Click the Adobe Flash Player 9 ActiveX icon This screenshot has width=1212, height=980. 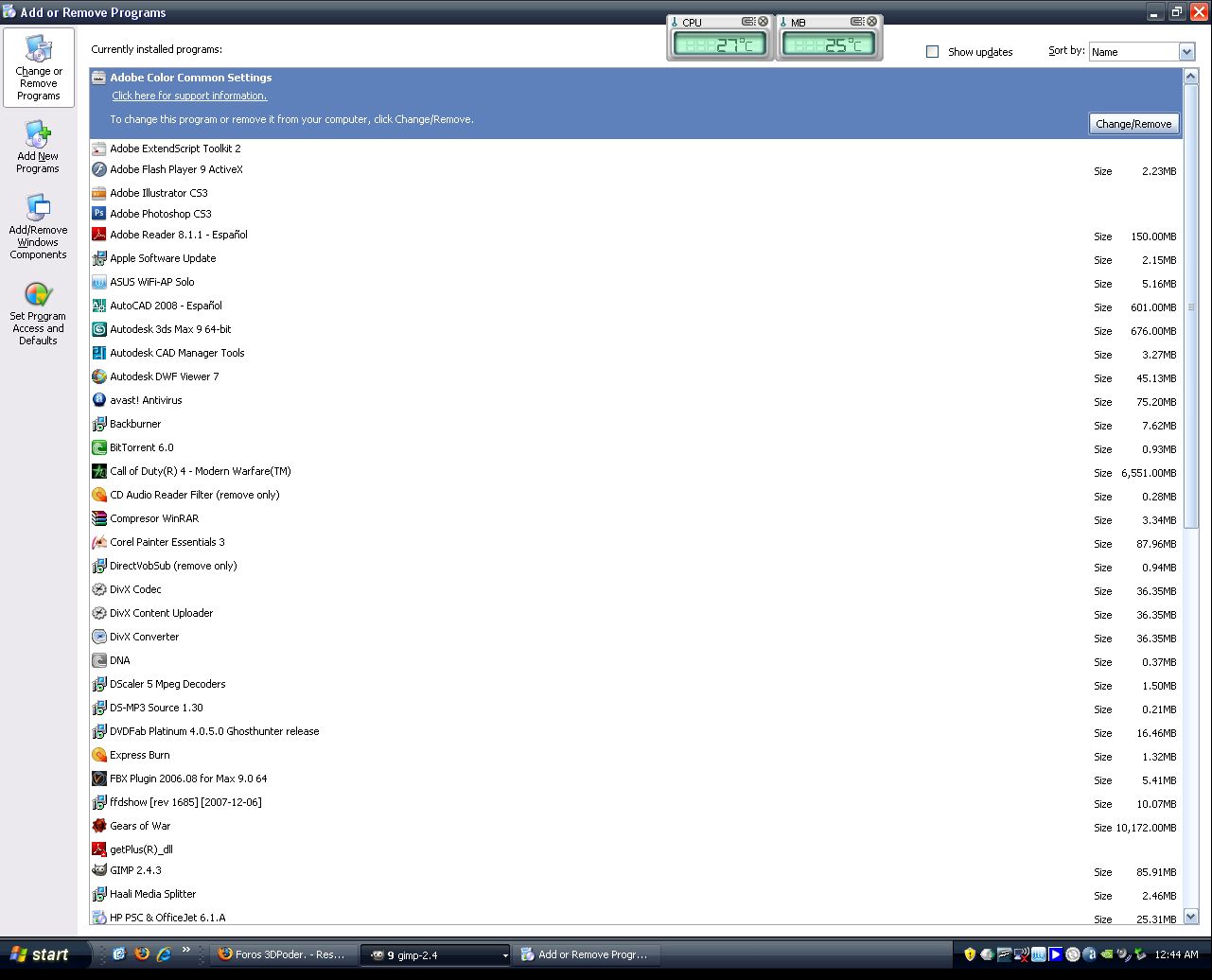pos(99,169)
